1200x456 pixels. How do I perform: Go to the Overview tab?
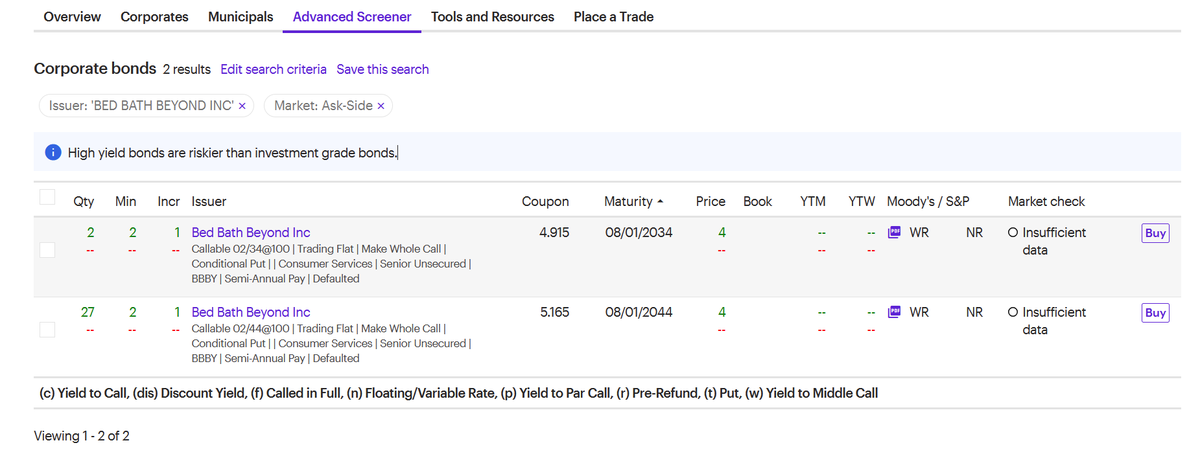[x=72, y=17]
